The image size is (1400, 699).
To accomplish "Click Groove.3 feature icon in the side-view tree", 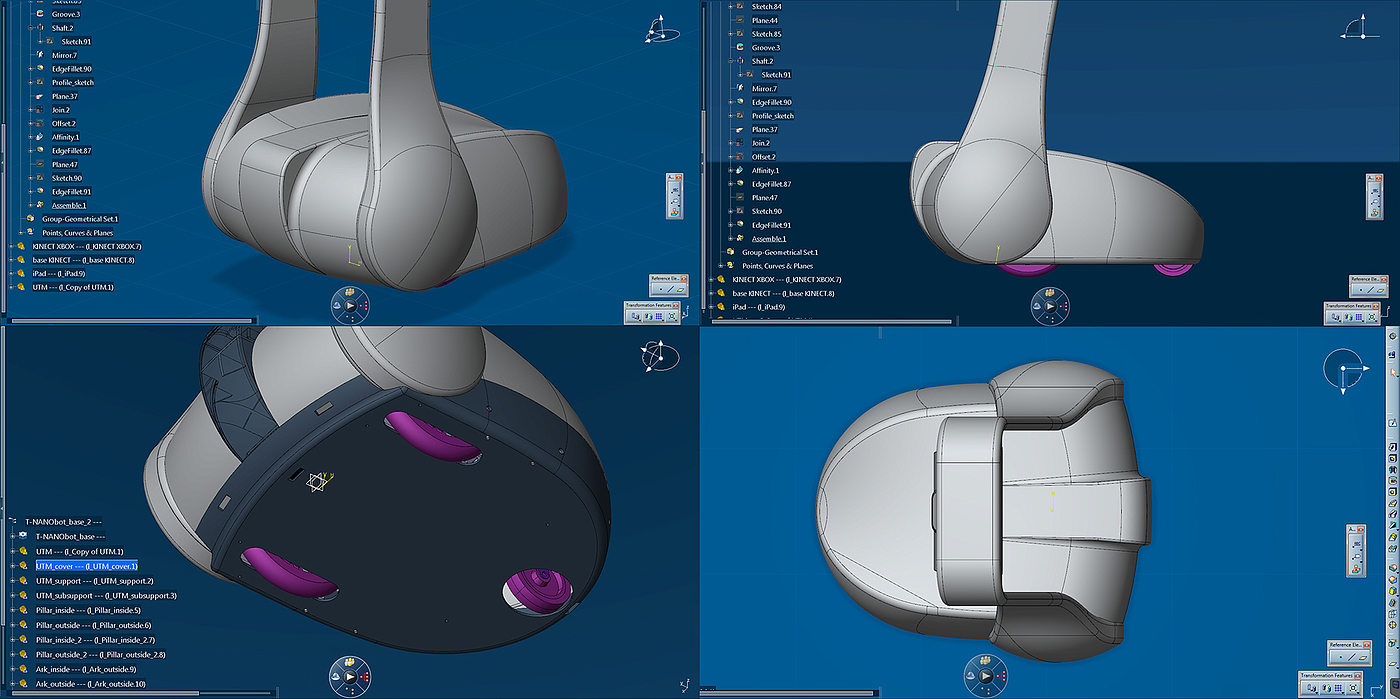I will (x=741, y=47).
